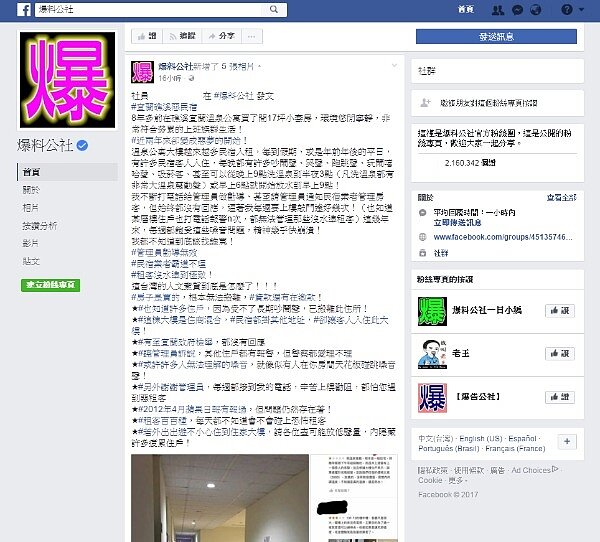Click the page Like thumbs-up button
600x542 pixels.
(x=147, y=36)
